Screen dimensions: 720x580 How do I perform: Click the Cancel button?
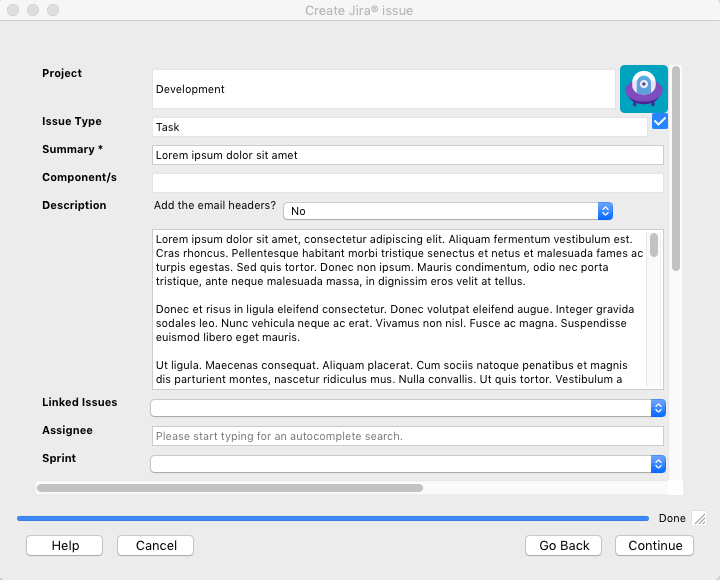pyautogui.click(x=155, y=545)
